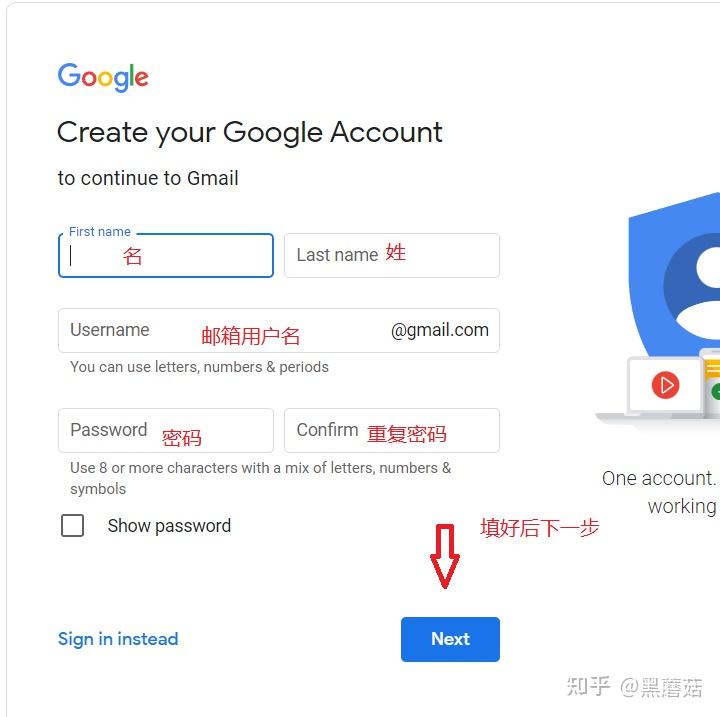Screen dimensions: 720x717
Task: Click the Next button
Action: (x=450, y=639)
